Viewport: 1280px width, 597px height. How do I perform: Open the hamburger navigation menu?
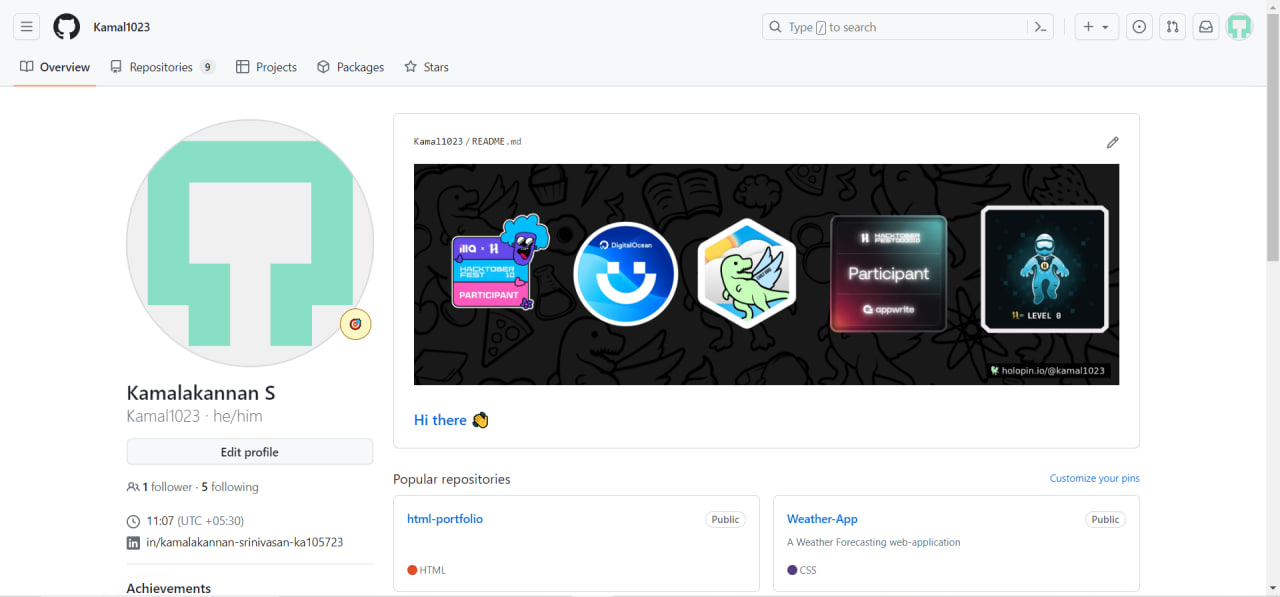[27, 27]
